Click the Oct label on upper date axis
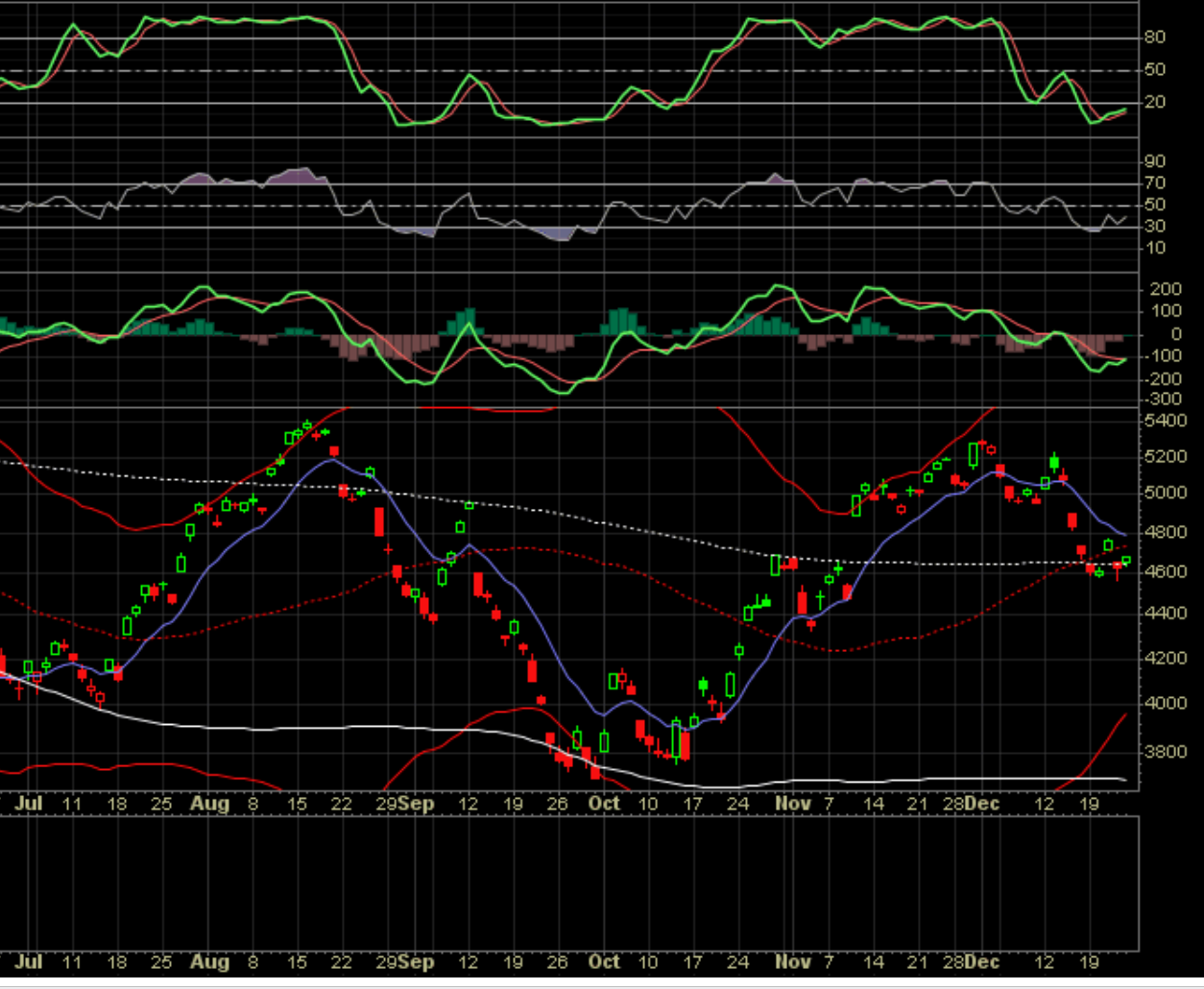The height and width of the screenshot is (989, 1204). pyautogui.click(x=604, y=803)
